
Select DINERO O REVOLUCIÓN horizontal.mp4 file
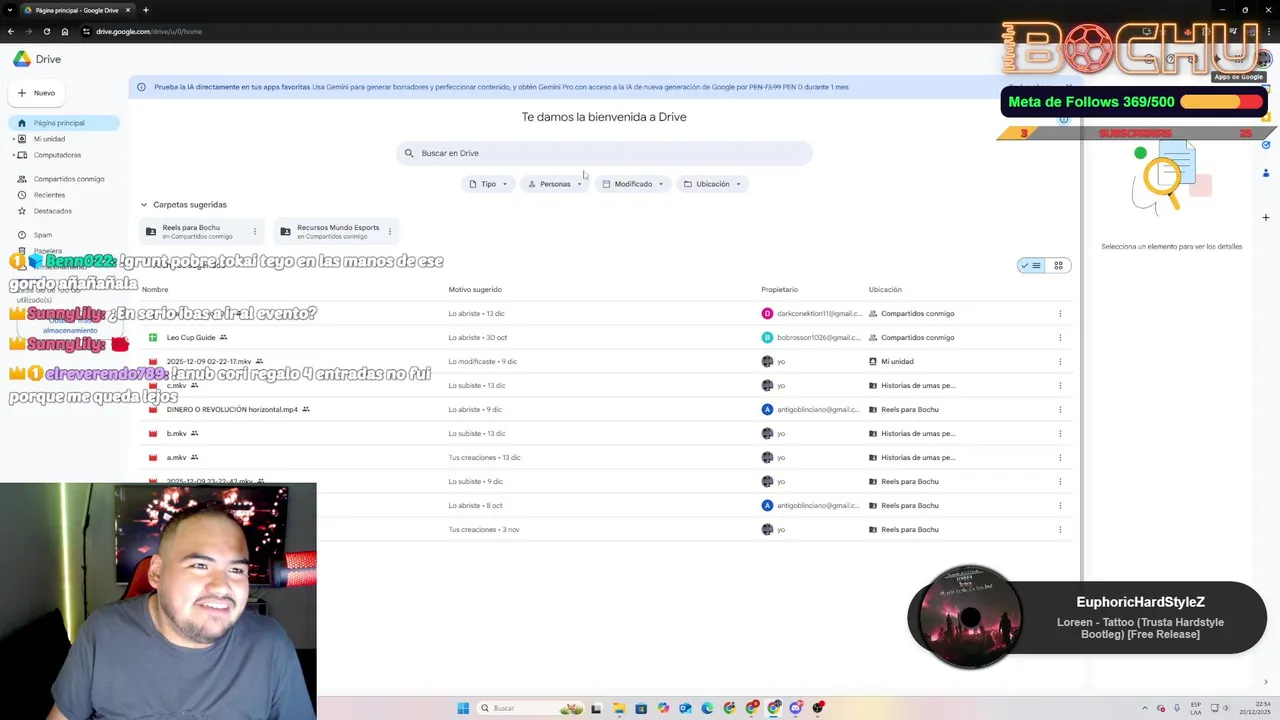pyautogui.click(x=605, y=410)
